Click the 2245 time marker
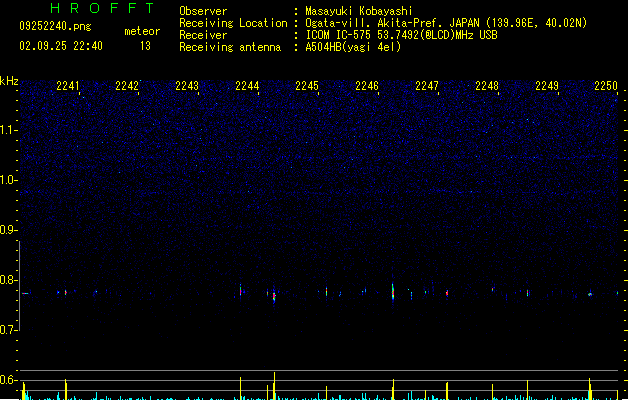 307,86
